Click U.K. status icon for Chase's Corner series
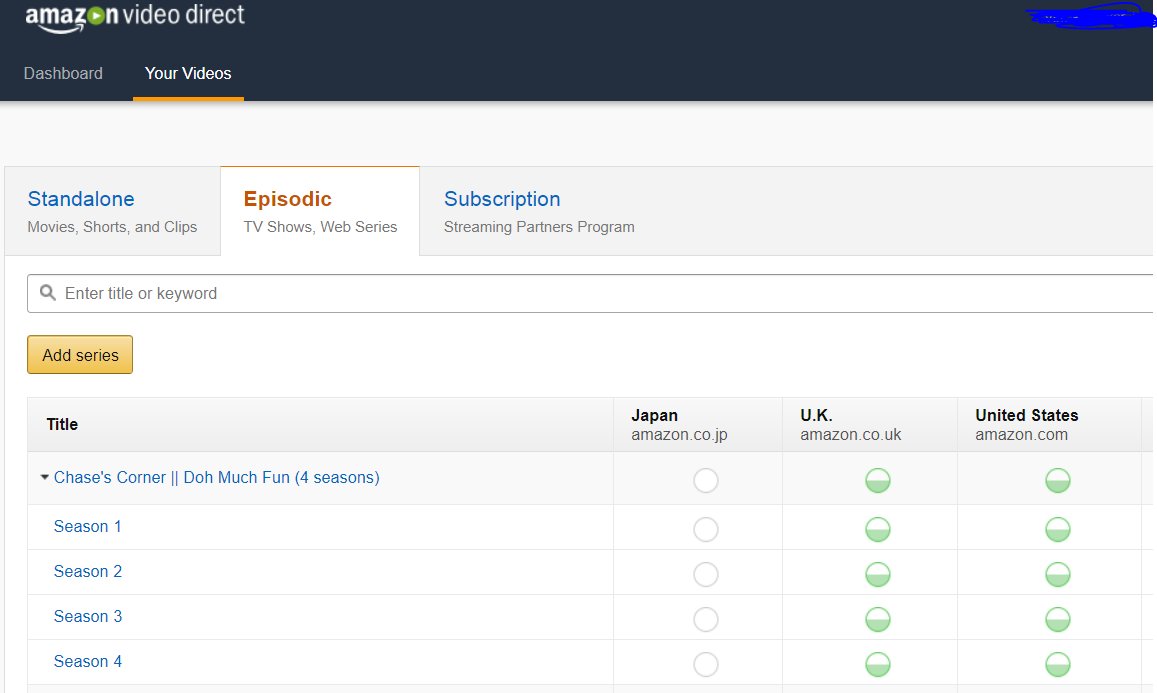Image resolution: width=1157 pixels, height=693 pixels. pos(877,480)
